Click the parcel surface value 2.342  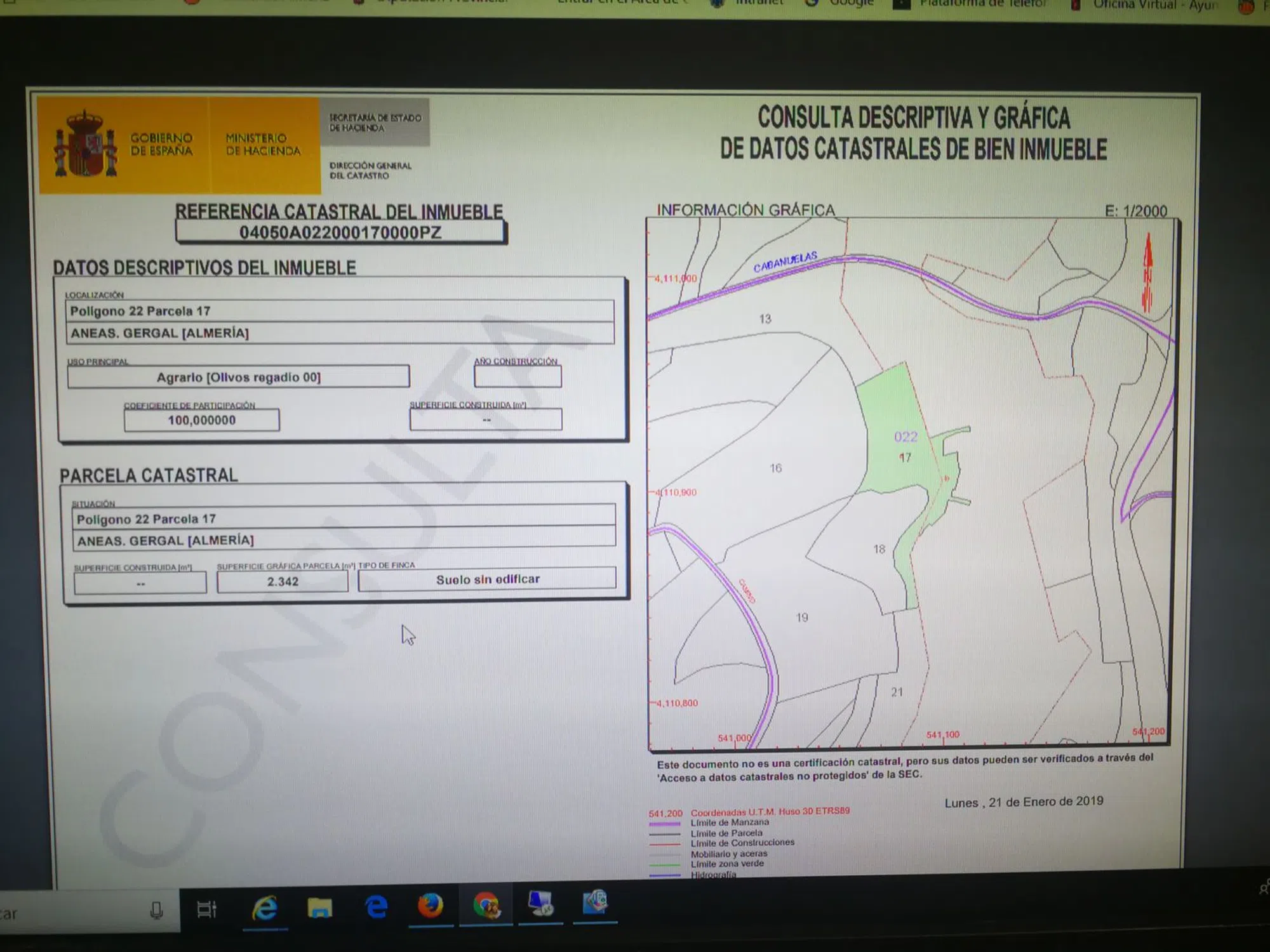click(x=283, y=581)
